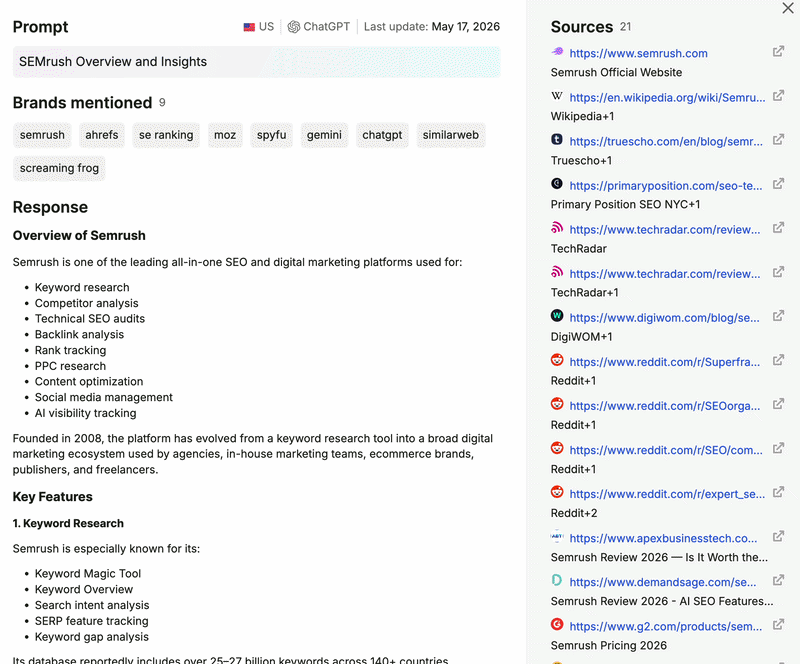The image size is (800, 664).
Task: Open external link icon for apexbusinesstech source
Action: pos(778,536)
